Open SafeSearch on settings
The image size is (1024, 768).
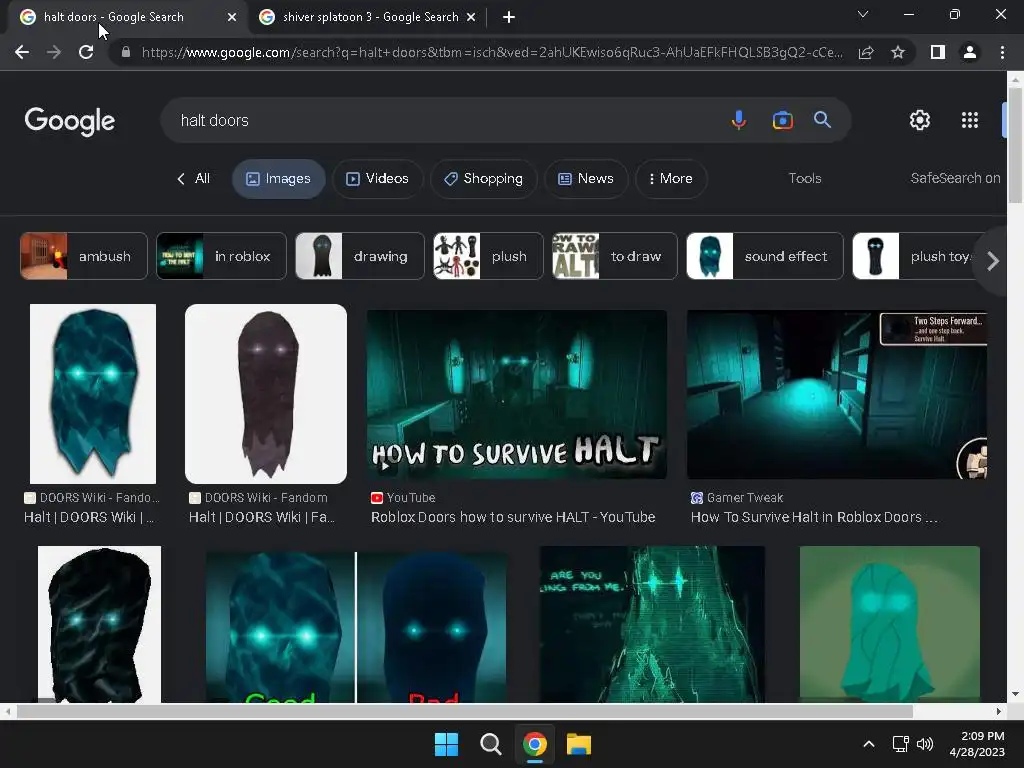(955, 178)
